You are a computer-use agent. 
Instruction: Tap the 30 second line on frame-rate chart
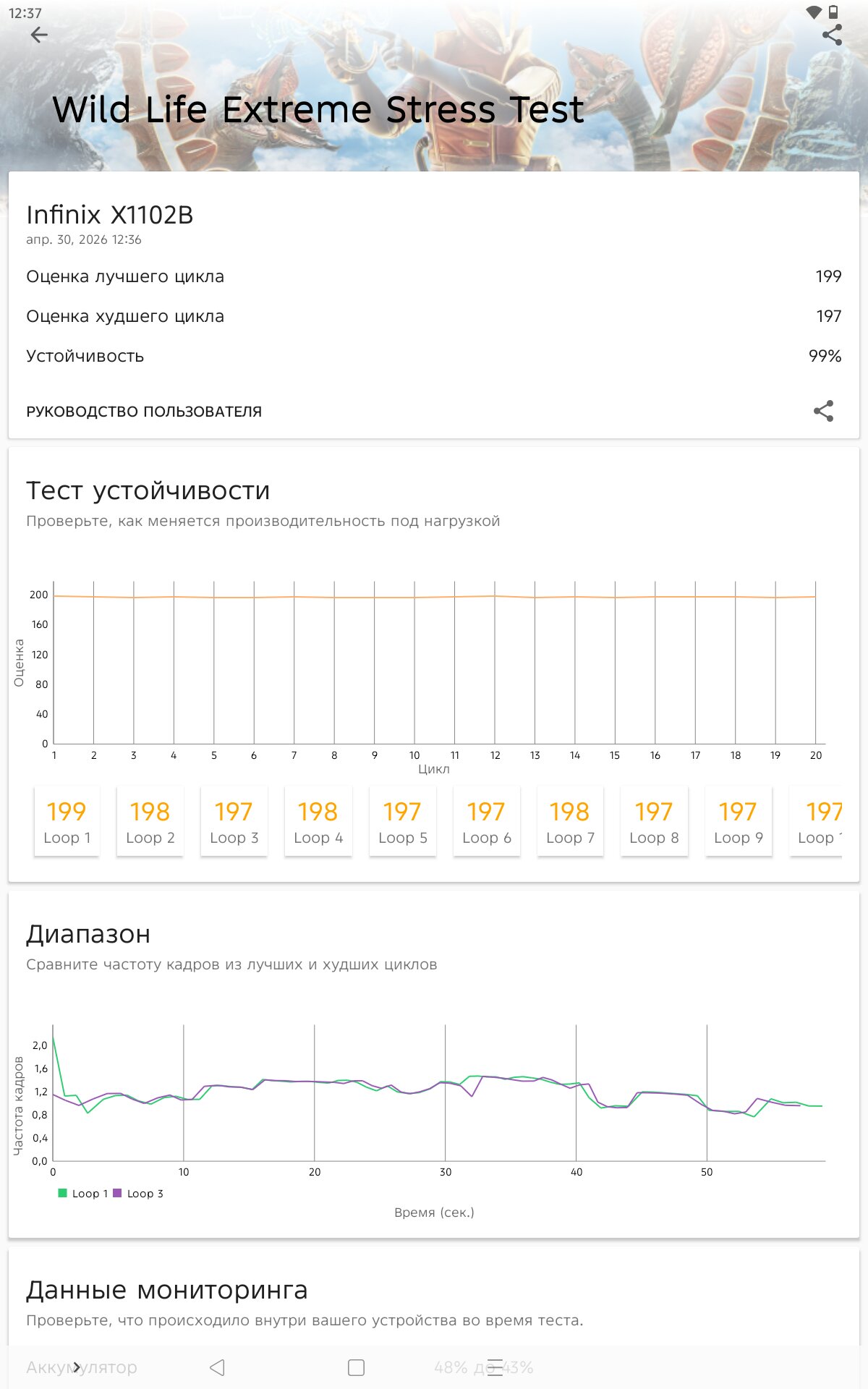click(x=446, y=1092)
